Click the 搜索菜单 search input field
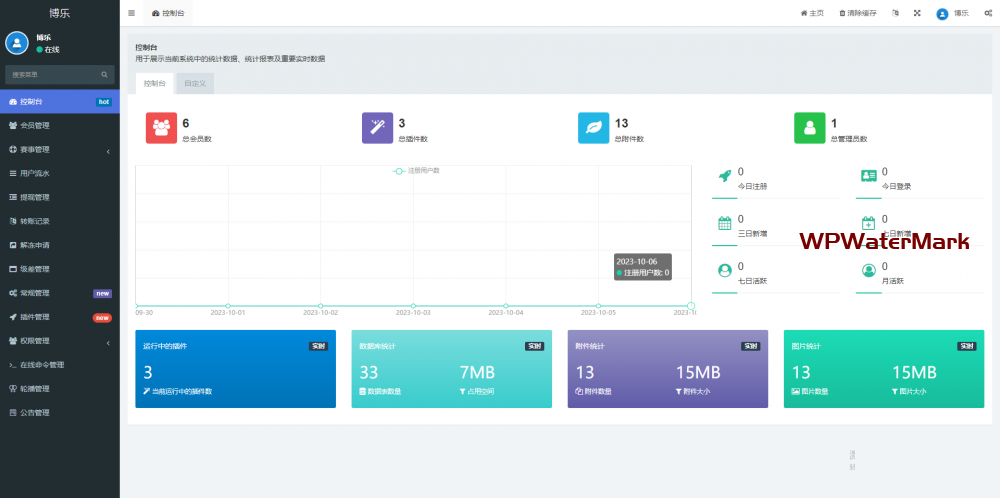Image resolution: width=1000 pixels, height=498 pixels. (52, 75)
